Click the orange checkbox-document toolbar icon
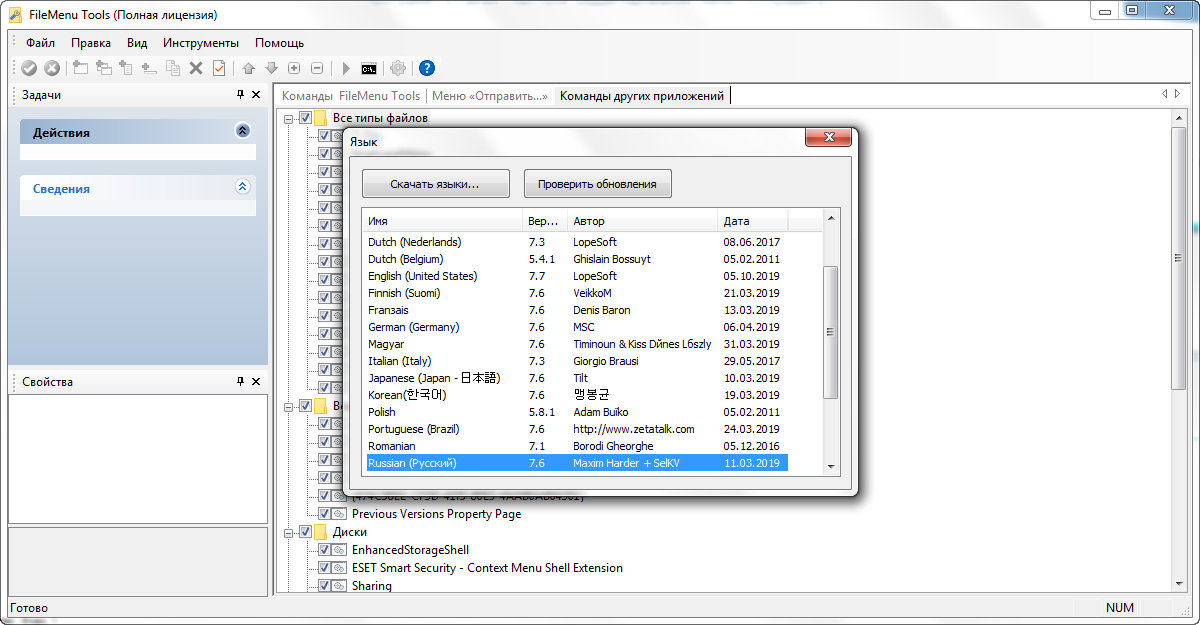The height and width of the screenshot is (625, 1200). pos(218,68)
